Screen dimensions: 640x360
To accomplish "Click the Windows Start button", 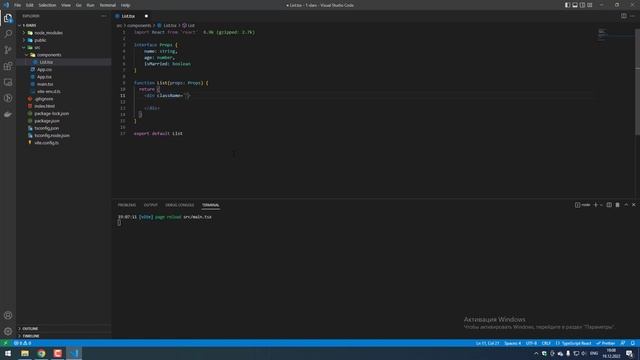I will click(8, 353).
